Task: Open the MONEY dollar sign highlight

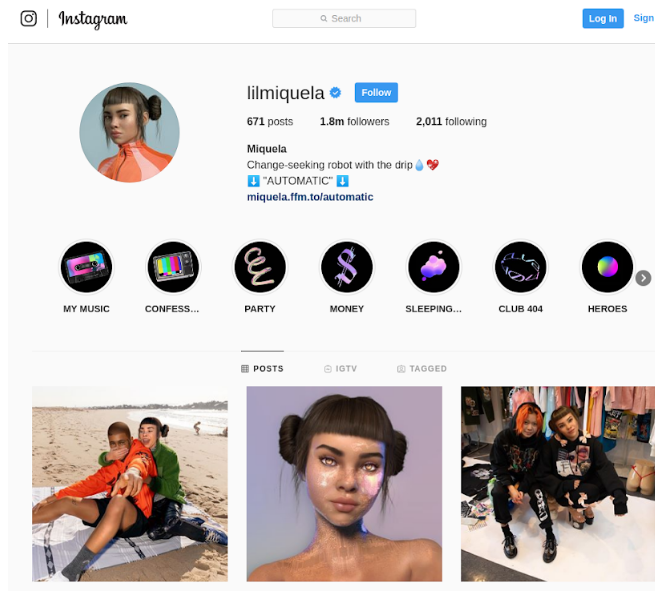Action: pos(347,267)
